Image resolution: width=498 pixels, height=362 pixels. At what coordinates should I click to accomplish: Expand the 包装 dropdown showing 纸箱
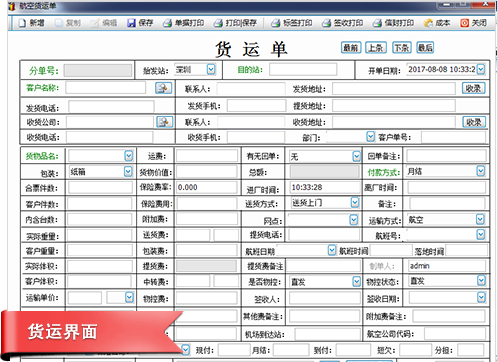(128, 171)
